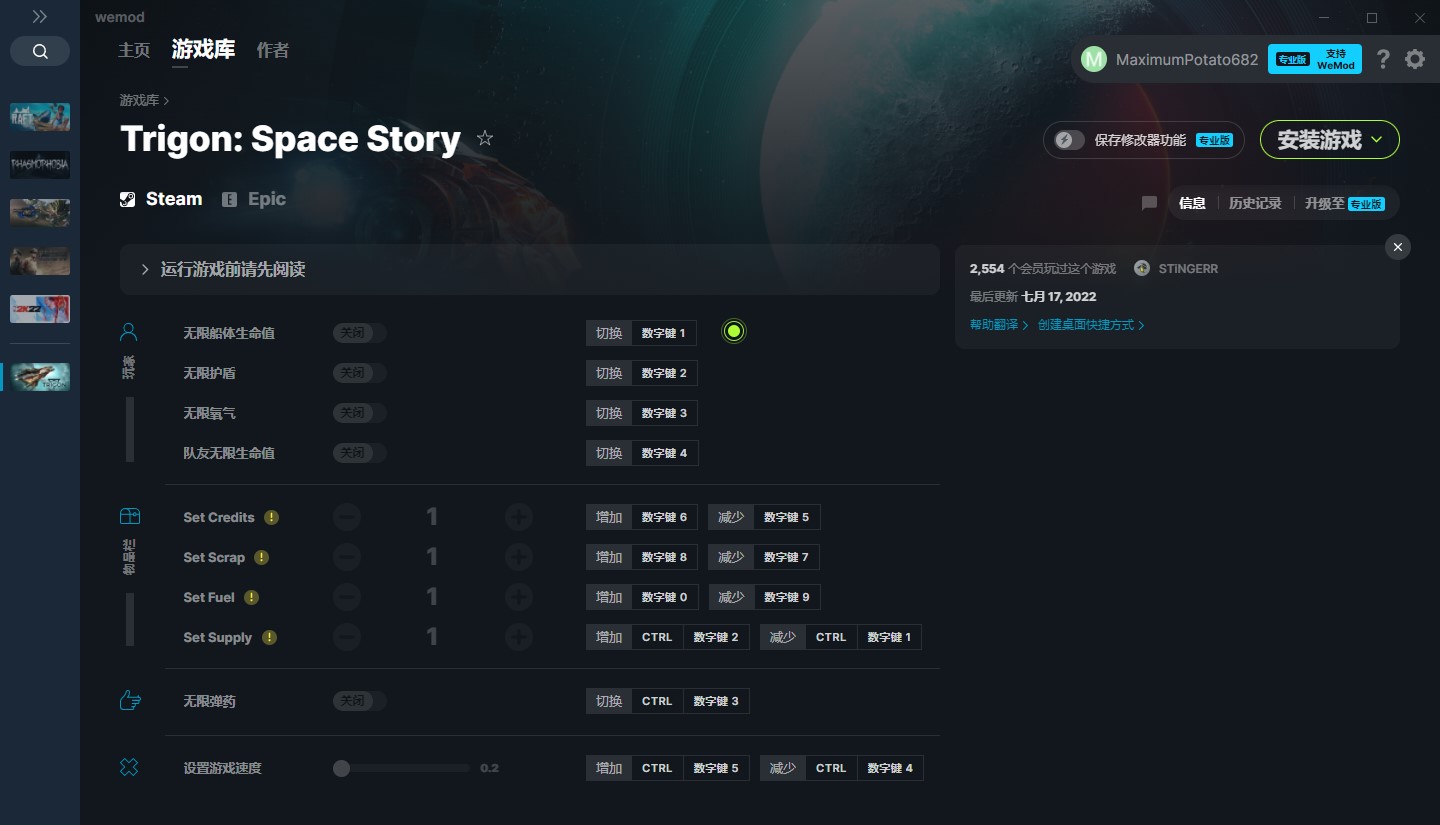Open the comments chat icon
Screen dimensions: 1440x825
pos(1149,203)
